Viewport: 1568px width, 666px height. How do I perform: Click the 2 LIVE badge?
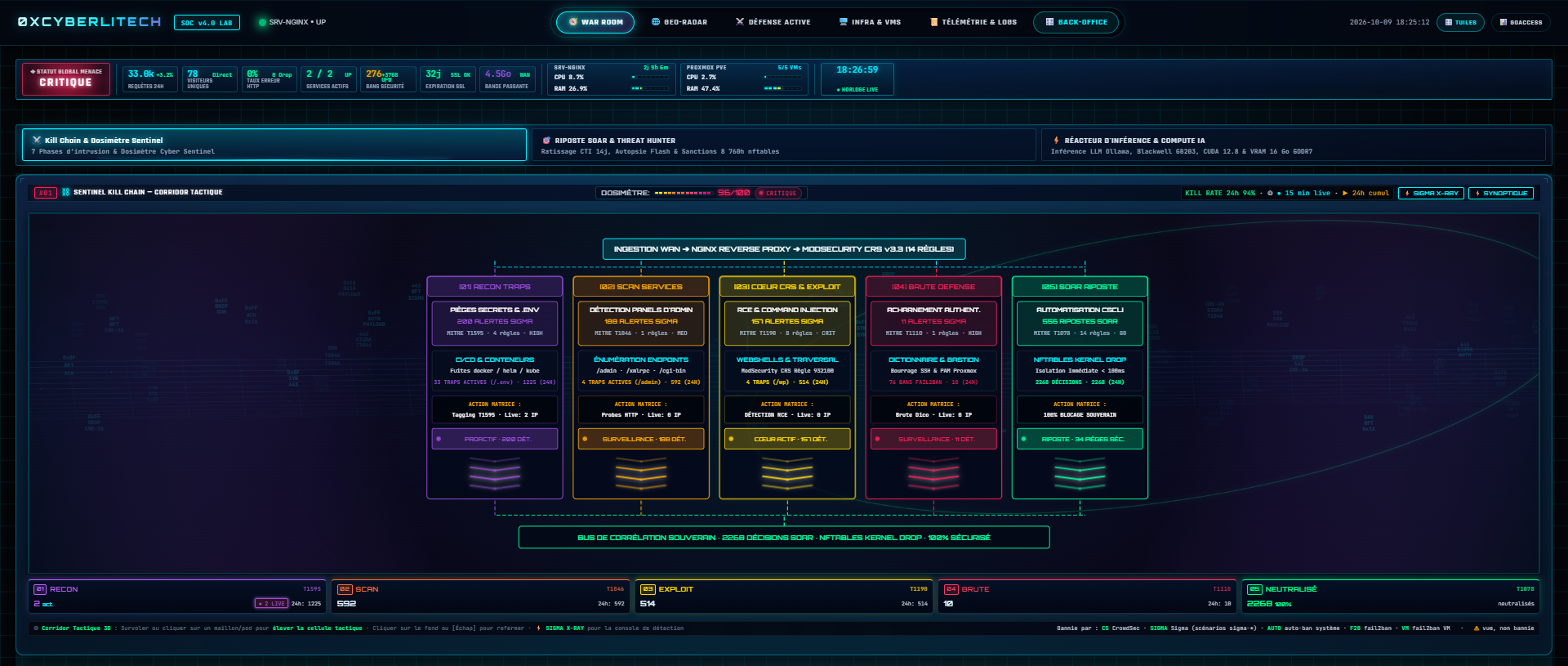tap(272, 604)
